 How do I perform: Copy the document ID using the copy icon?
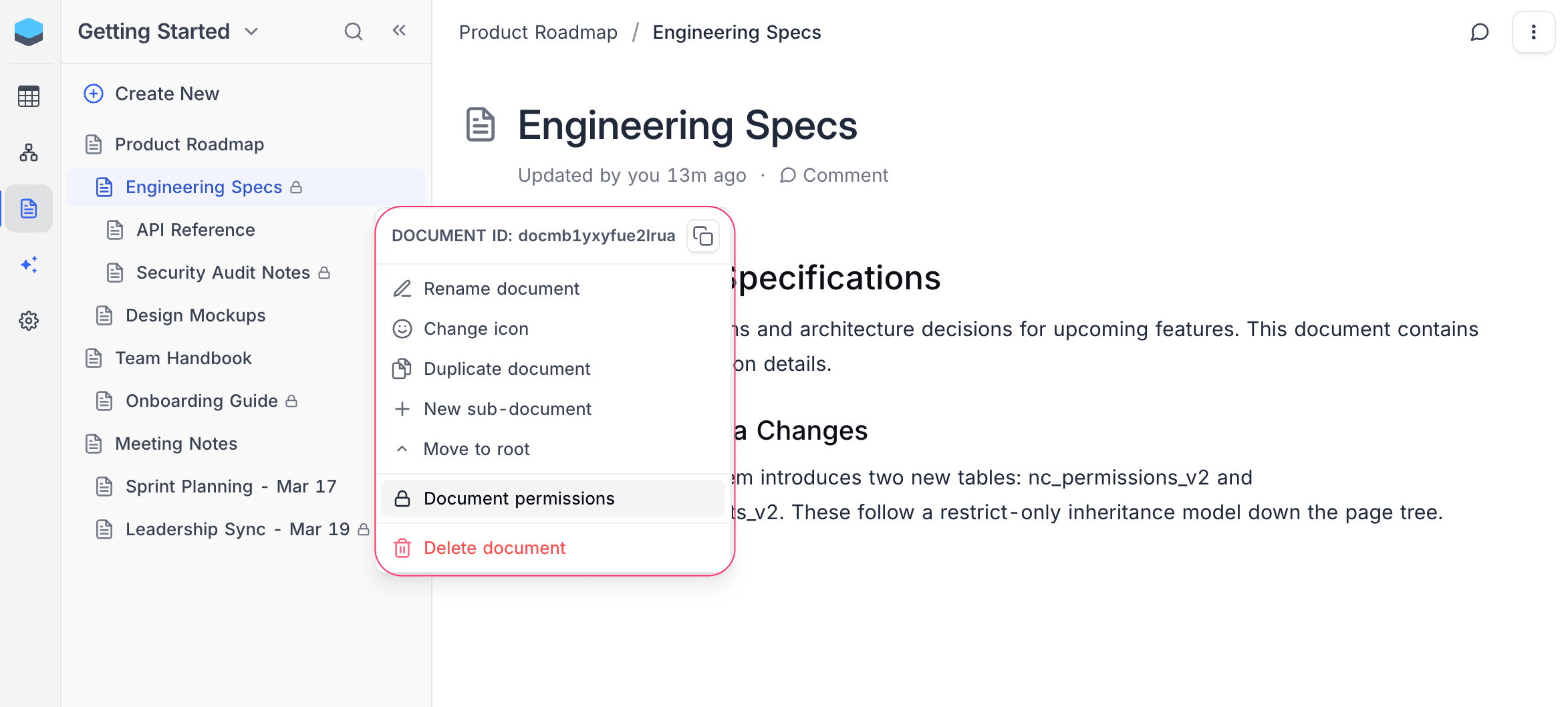pos(703,236)
